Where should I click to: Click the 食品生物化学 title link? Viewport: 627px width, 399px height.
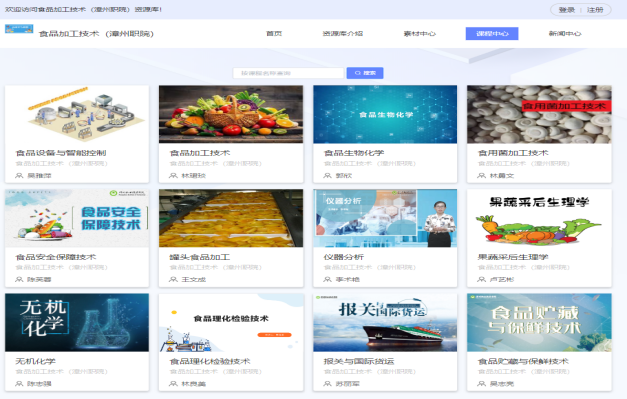coord(354,153)
